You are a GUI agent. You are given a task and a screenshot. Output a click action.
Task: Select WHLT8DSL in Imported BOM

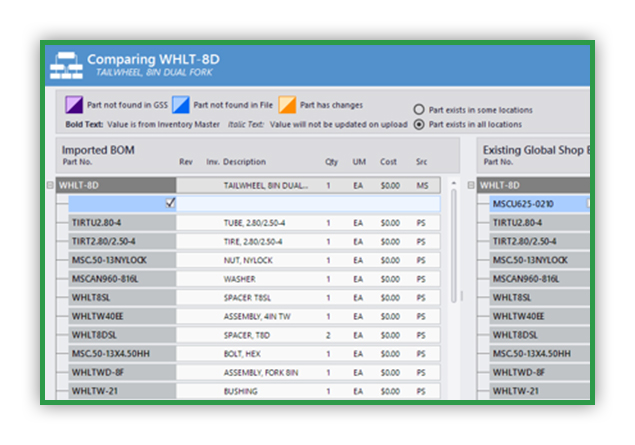122,335
